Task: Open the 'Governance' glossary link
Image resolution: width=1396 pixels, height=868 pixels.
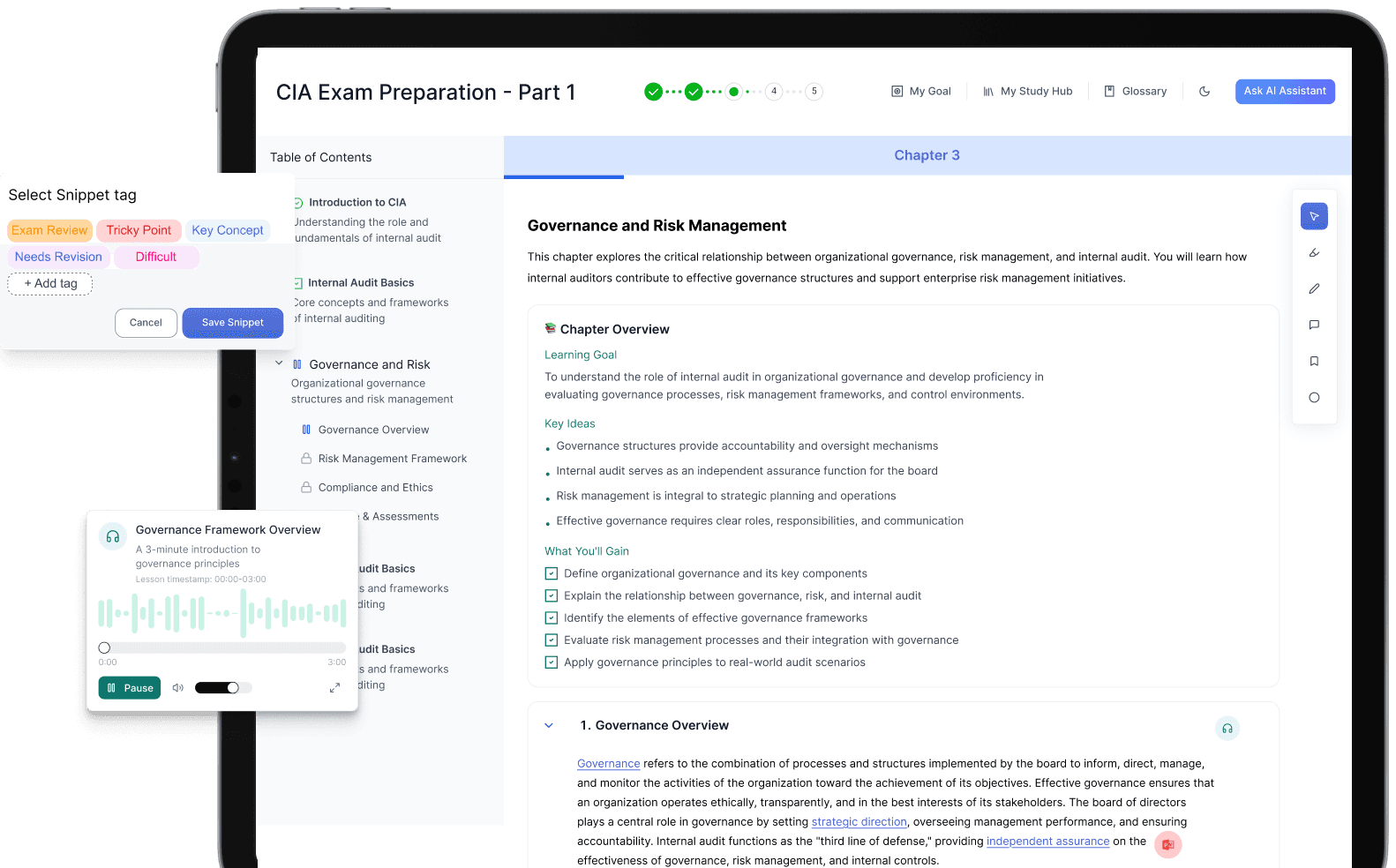Action: point(609,764)
